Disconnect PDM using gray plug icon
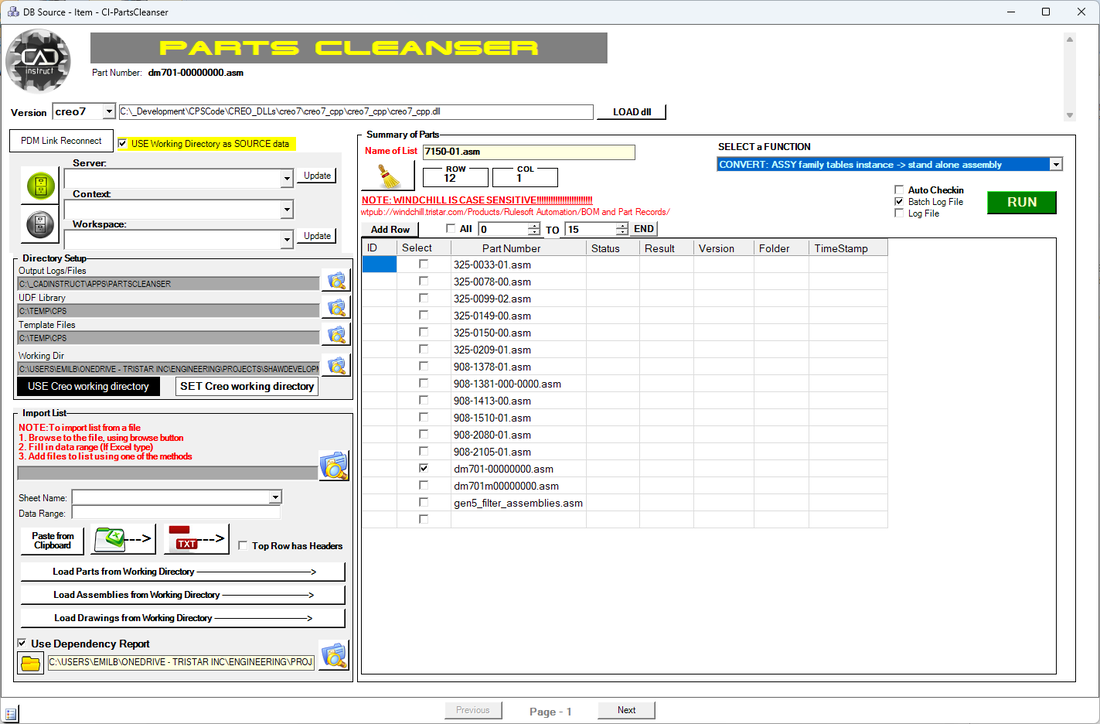 click(38, 224)
